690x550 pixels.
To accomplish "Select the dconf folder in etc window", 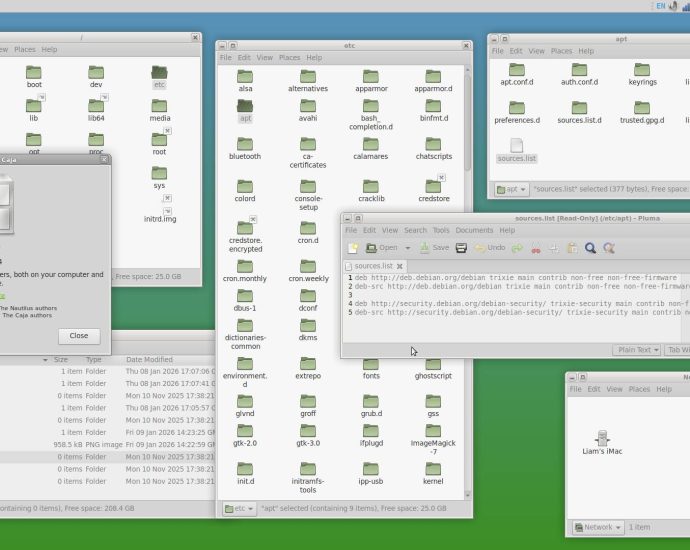I will (x=308, y=301).
